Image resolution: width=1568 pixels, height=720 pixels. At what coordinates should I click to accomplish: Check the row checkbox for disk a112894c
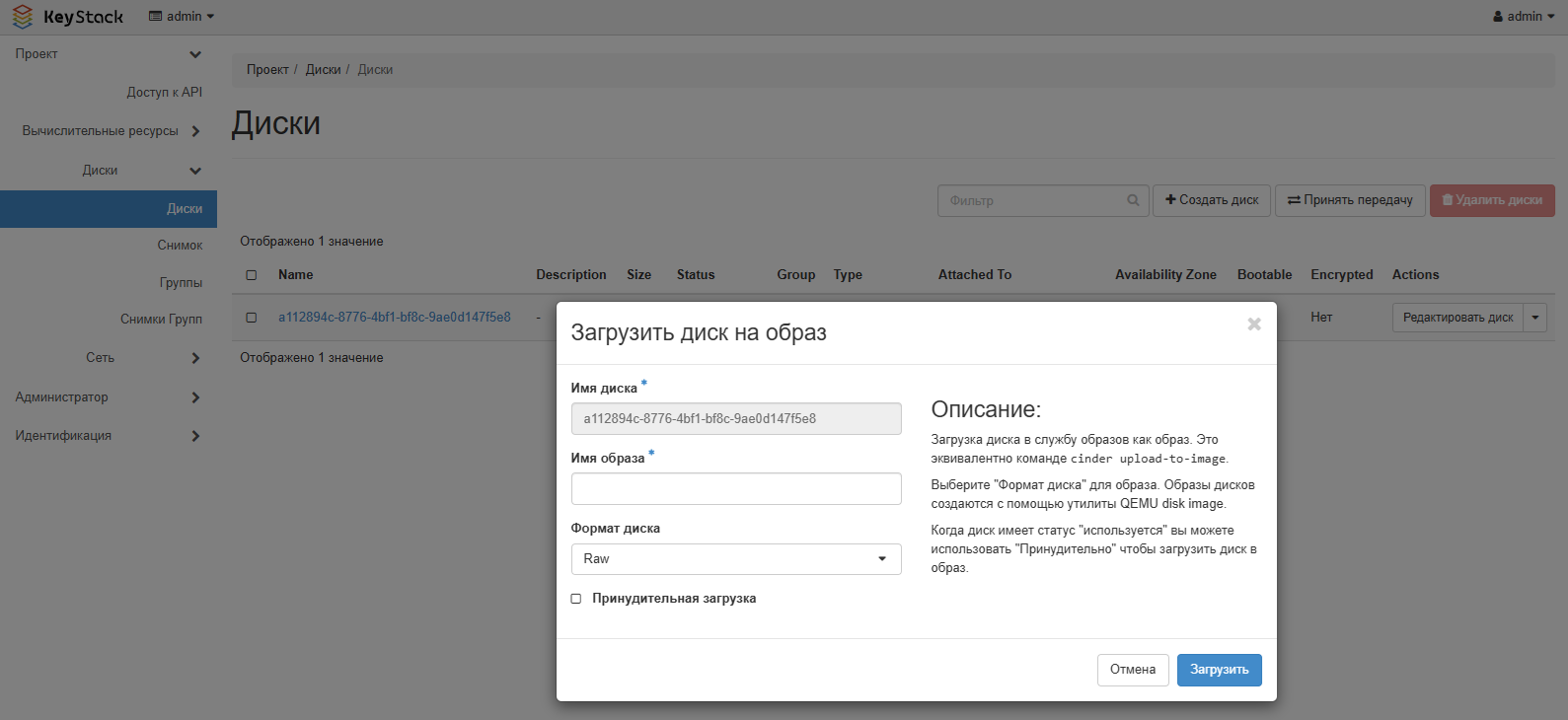point(252,318)
